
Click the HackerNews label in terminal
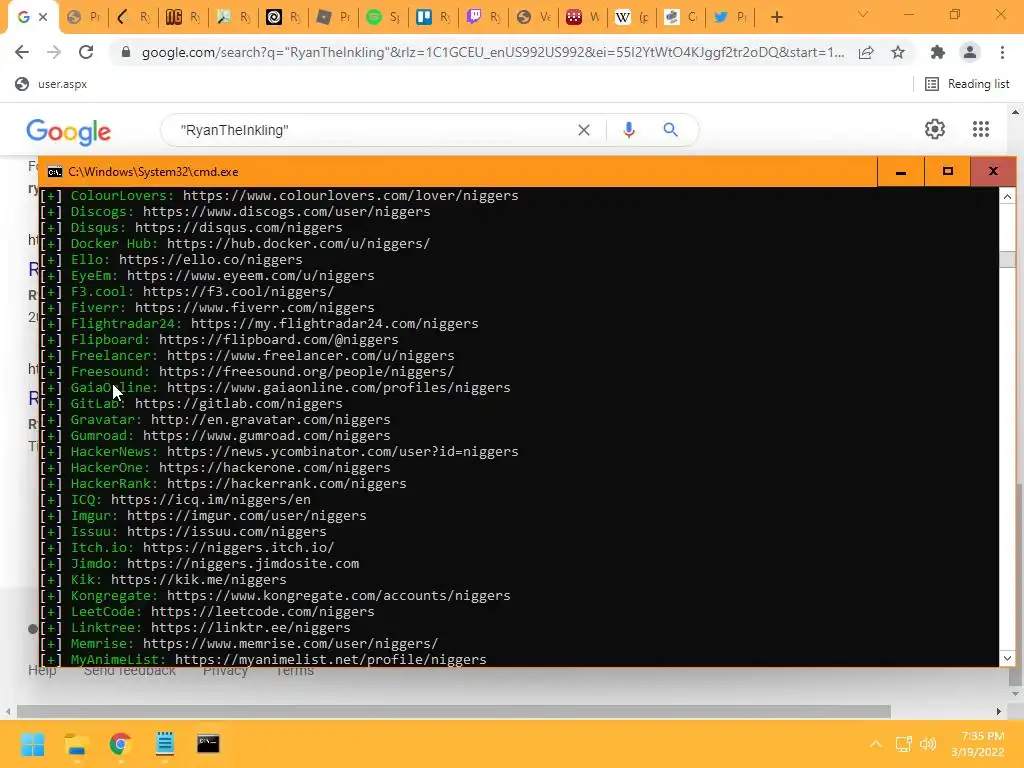pyautogui.click(x=114, y=451)
